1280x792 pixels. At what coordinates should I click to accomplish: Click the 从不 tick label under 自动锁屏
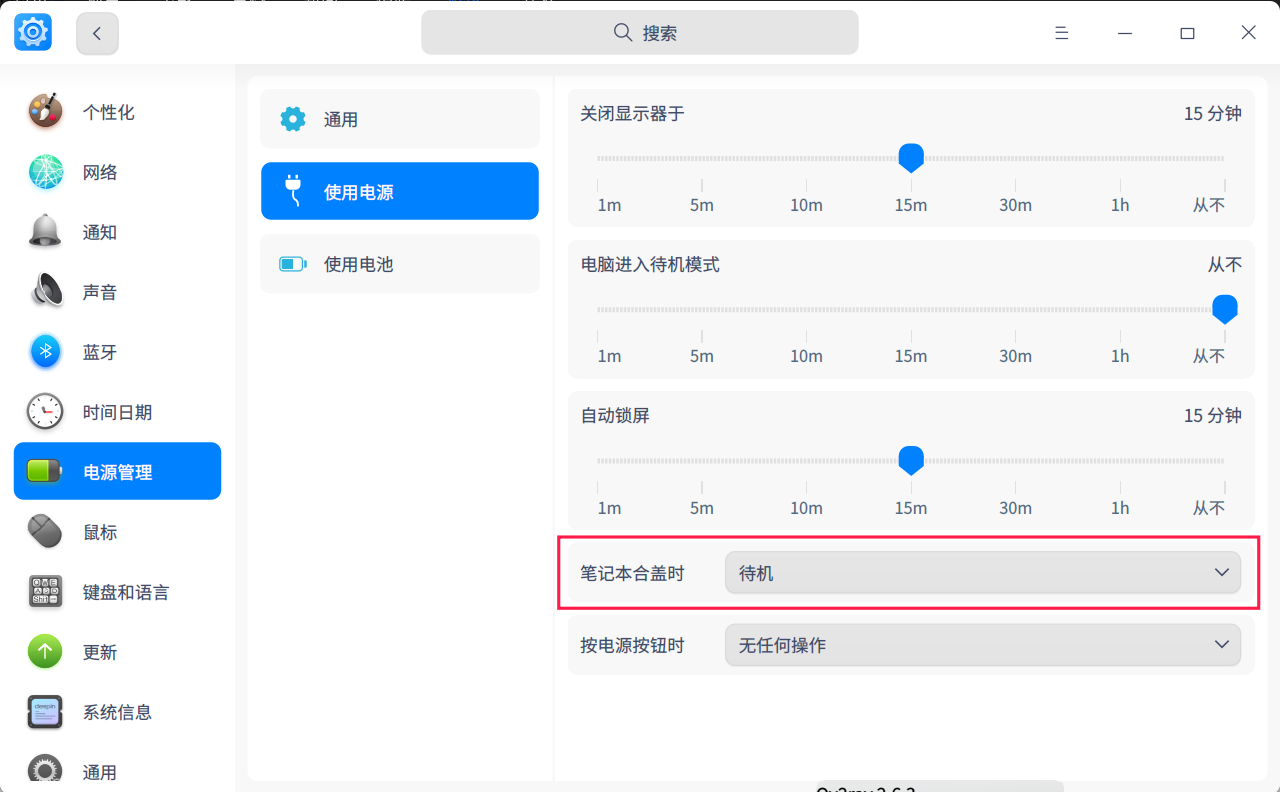pos(1209,508)
